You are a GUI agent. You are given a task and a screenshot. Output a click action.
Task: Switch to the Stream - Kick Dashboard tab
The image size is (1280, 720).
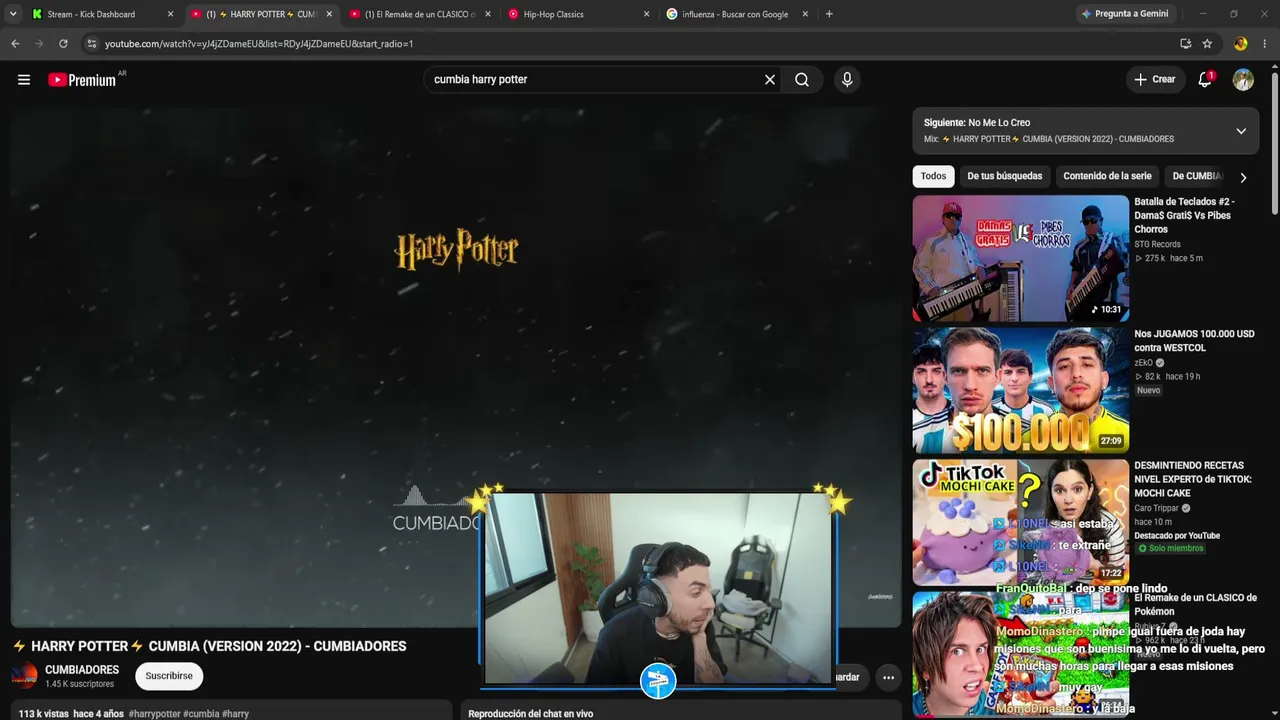click(90, 14)
